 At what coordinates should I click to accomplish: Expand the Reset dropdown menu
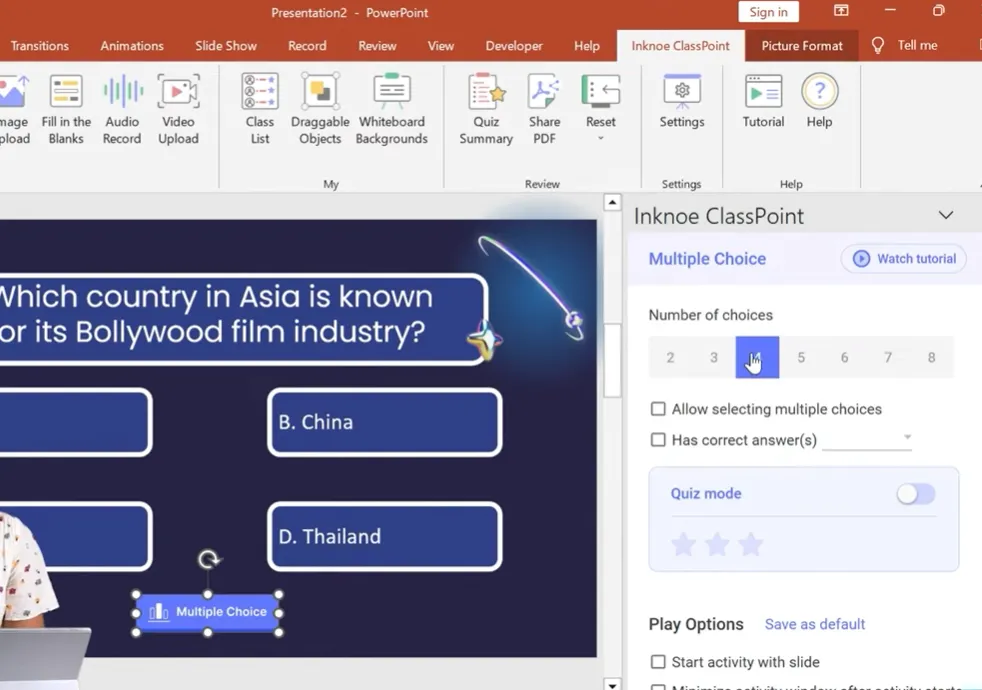pyautogui.click(x=601, y=138)
